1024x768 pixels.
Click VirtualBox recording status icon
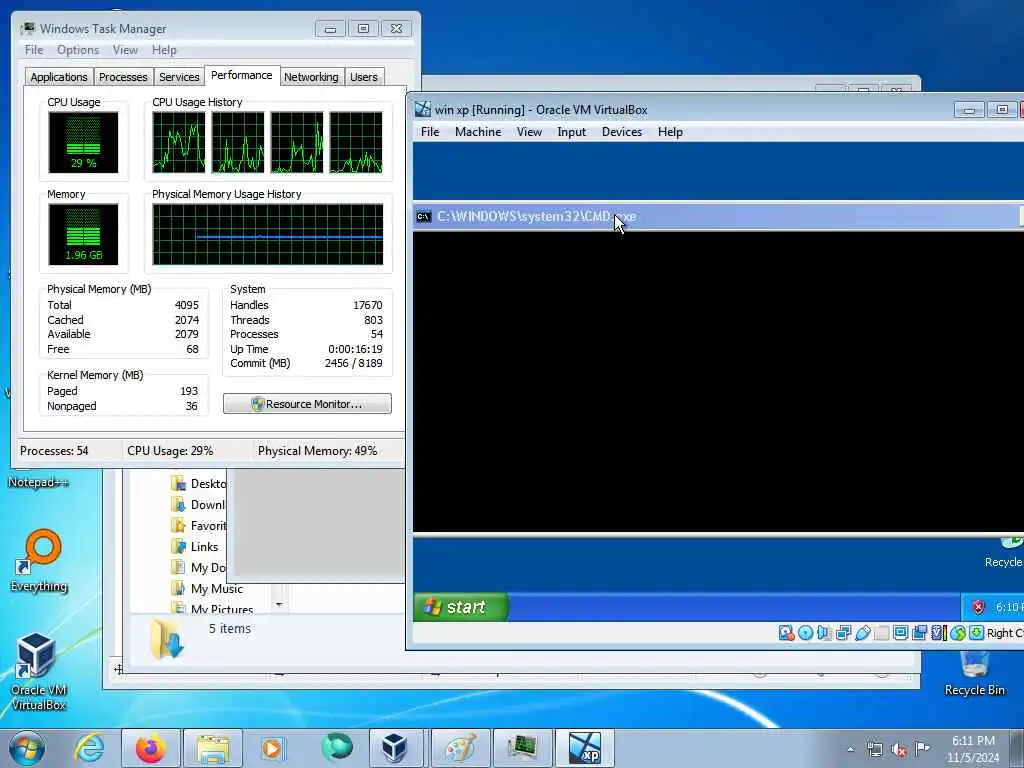click(x=920, y=632)
